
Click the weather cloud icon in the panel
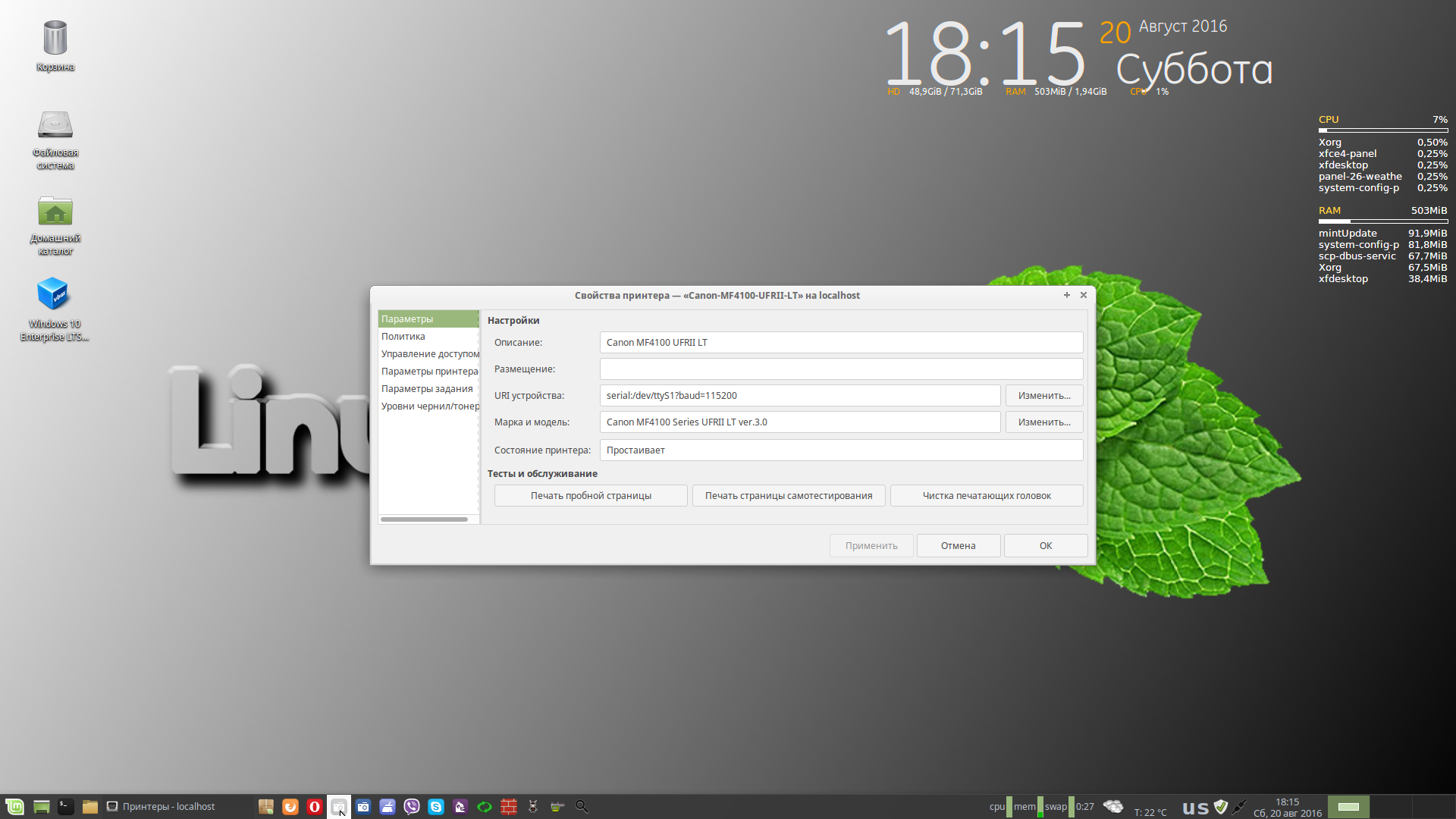click(1113, 807)
